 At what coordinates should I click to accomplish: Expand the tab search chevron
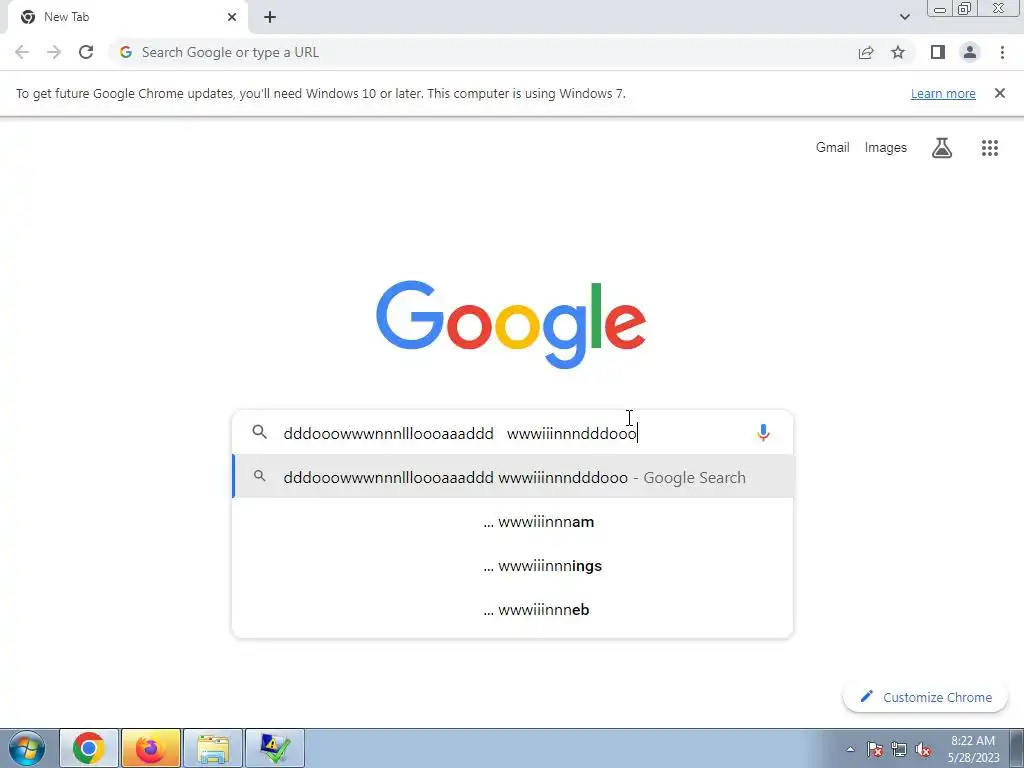click(904, 17)
